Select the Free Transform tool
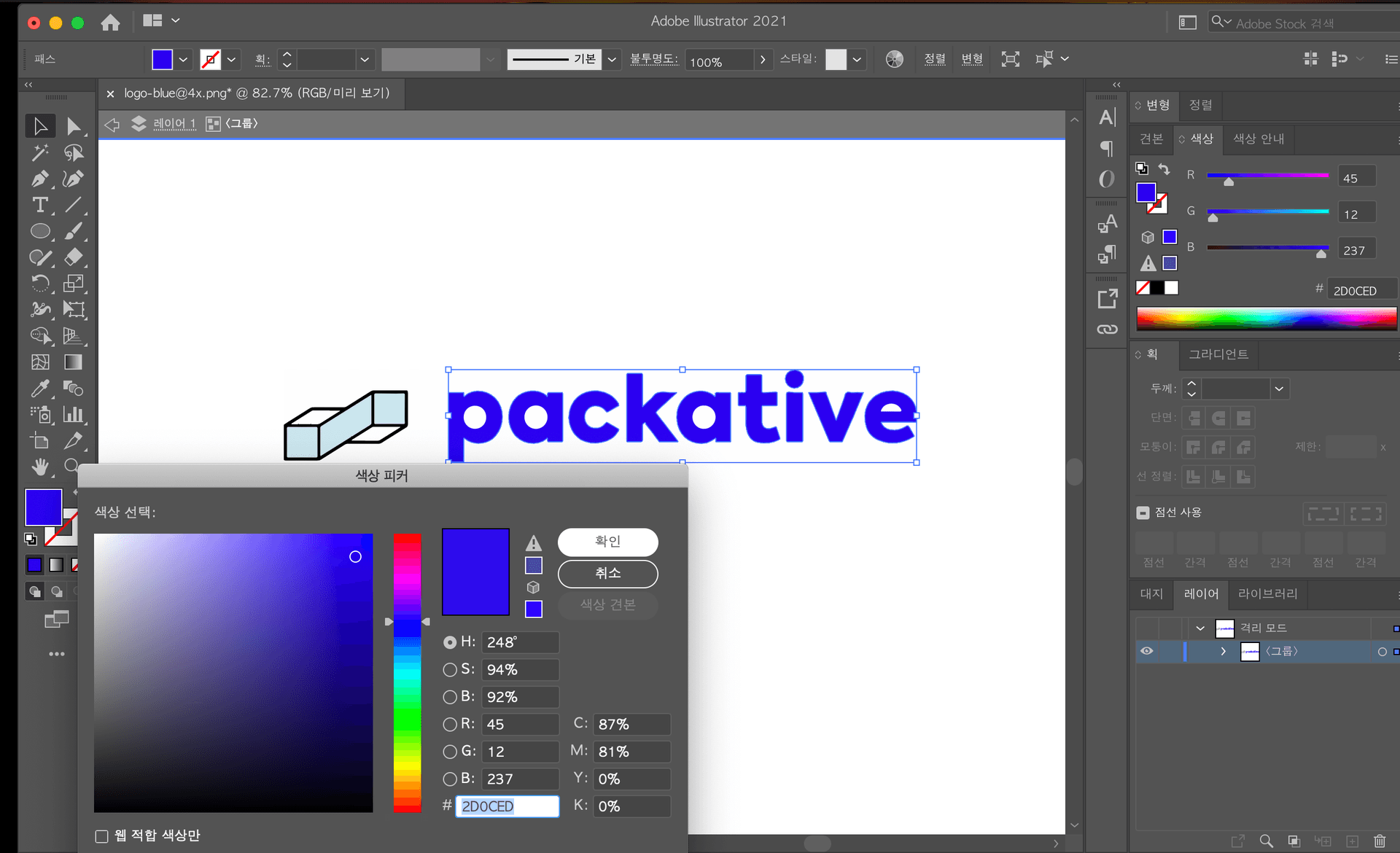Screen dimensions: 1400x853 [x=73, y=310]
